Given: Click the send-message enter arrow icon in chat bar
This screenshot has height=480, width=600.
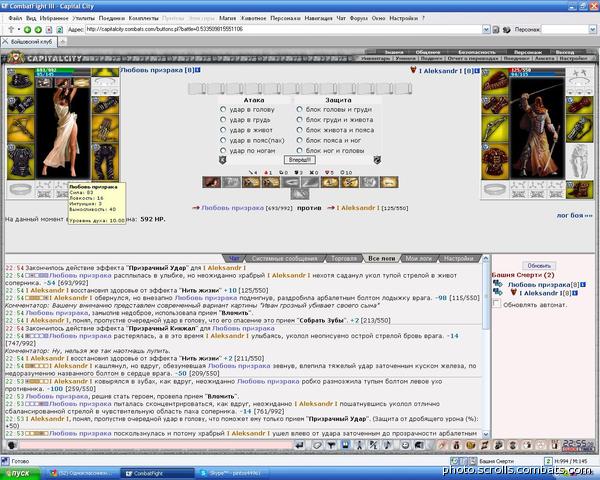Looking at the screenshot, I should coord(300,445).
